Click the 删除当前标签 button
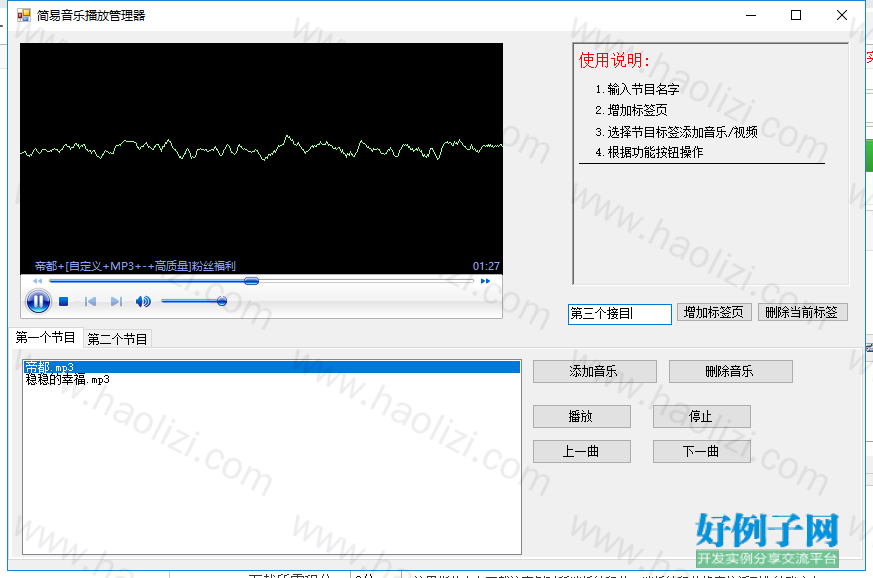The width and height of the screenshot is (873, 578). (x=802, y=312)
